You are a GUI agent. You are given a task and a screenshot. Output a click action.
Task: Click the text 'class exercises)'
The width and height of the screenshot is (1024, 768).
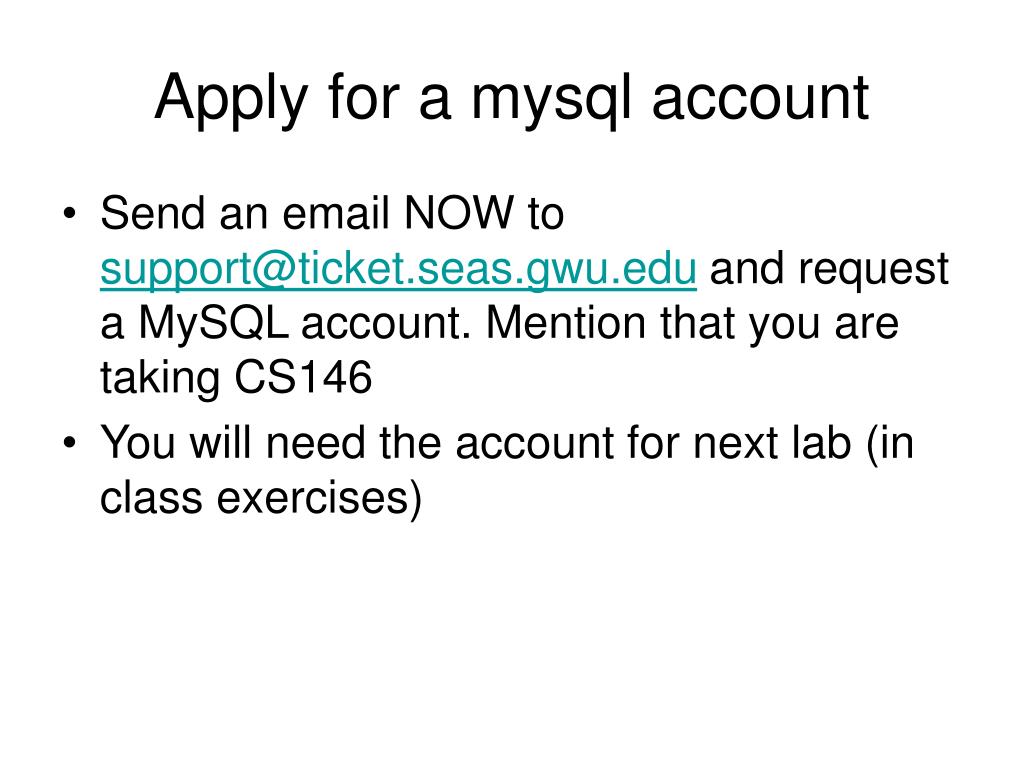point(261,498)
